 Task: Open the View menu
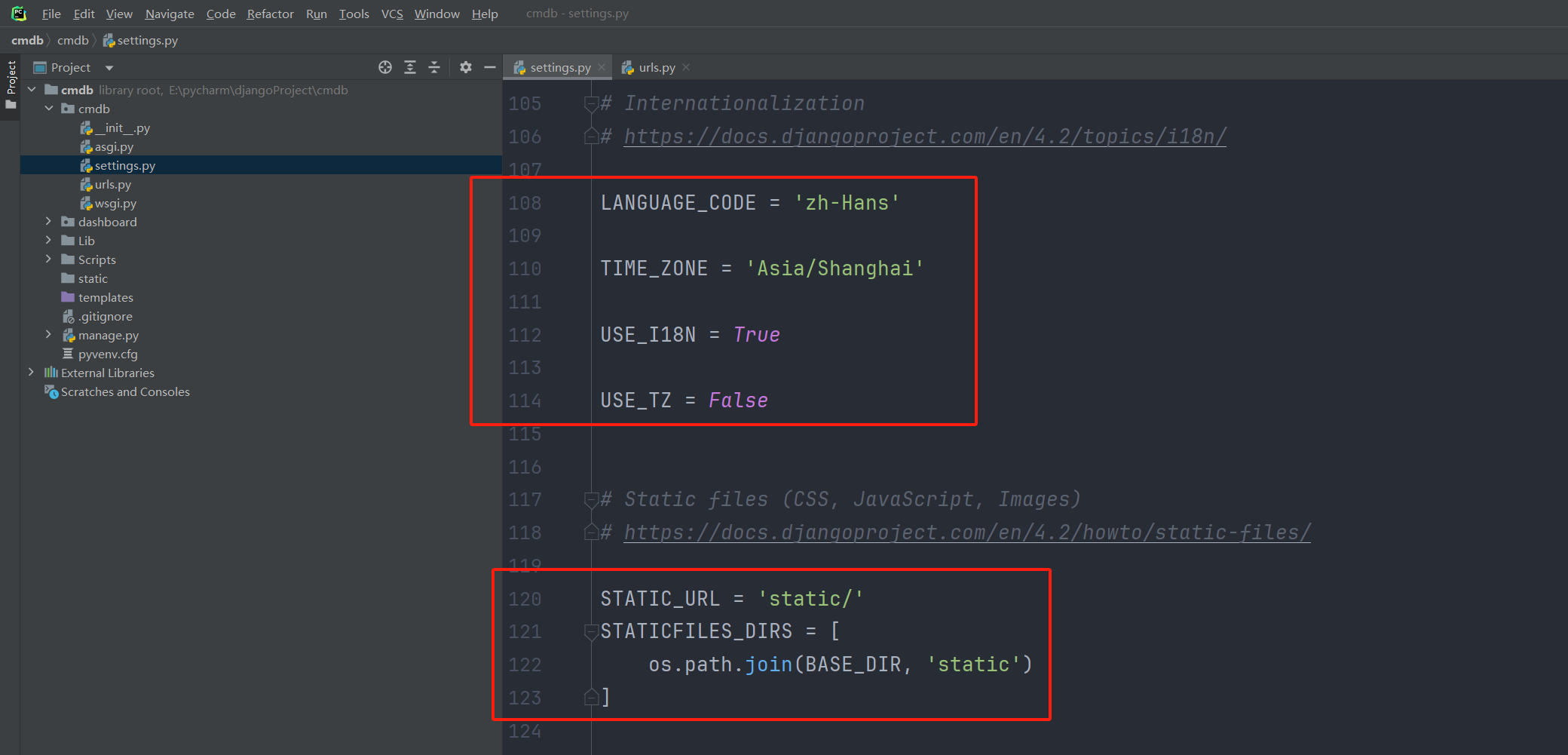pyautogui.click(x=119, y=14)
